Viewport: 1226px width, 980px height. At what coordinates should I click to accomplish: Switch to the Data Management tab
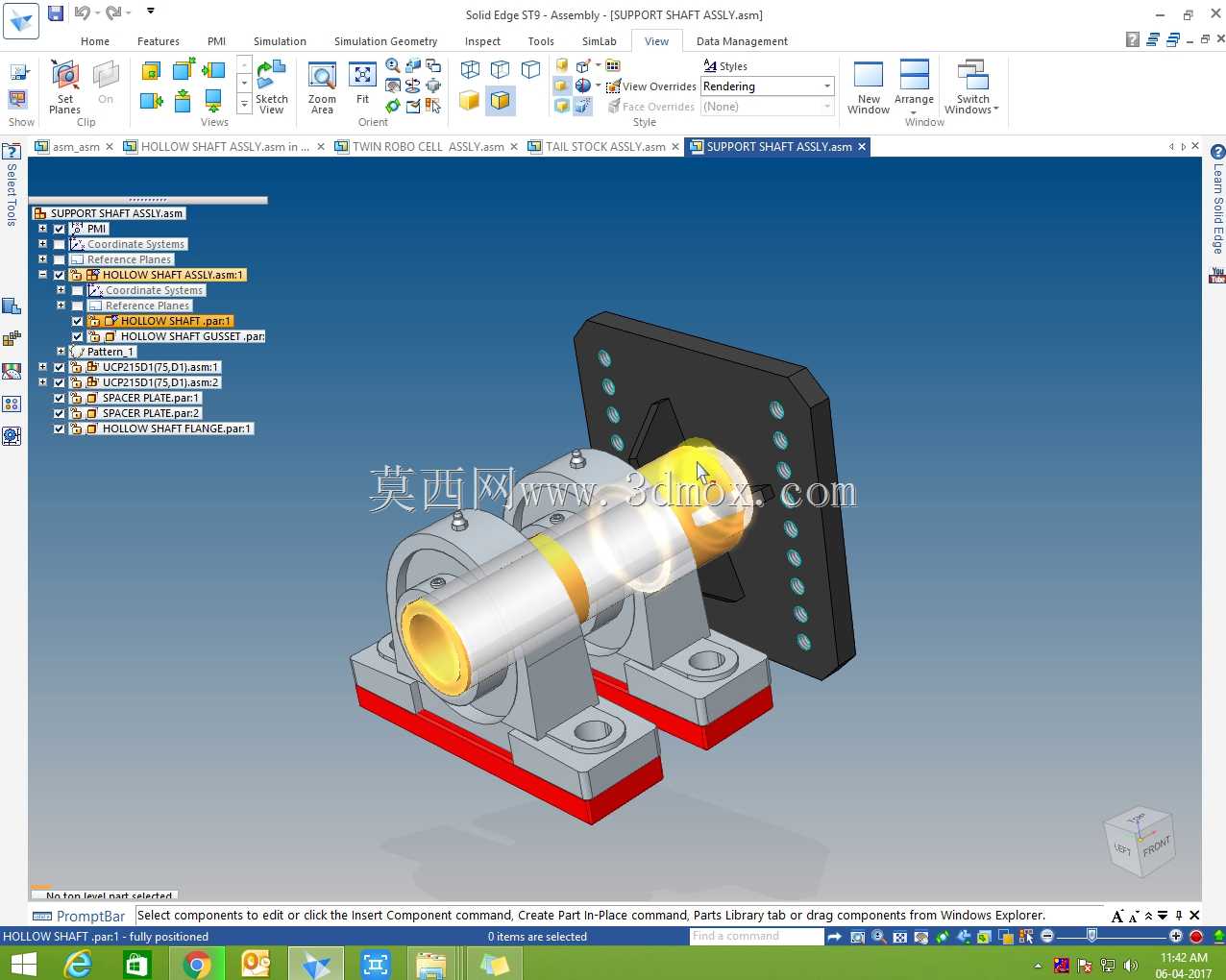tap(742, 41)
